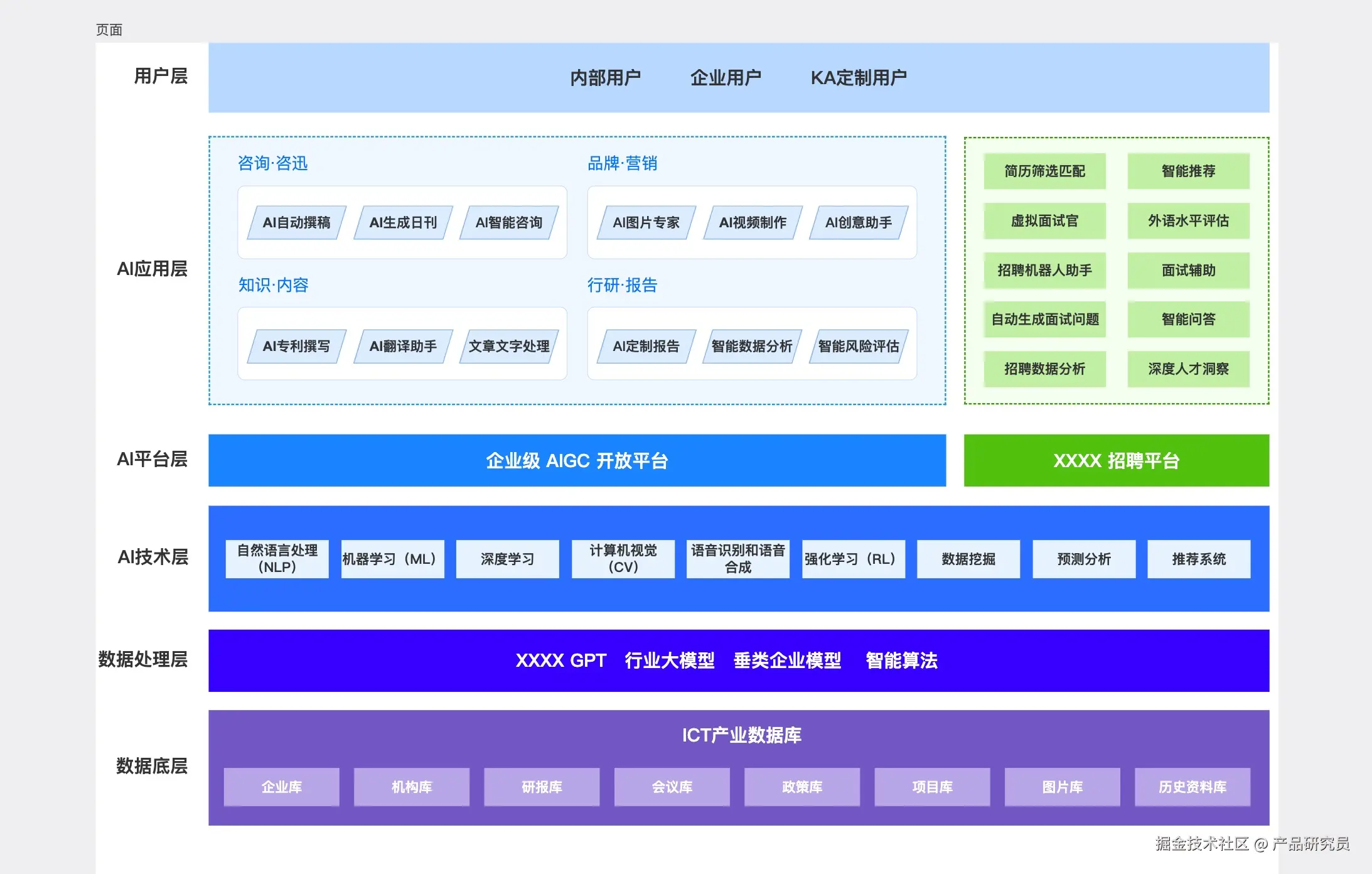This screenshot has width=1372, height=874.
Task: Select the AI图片专家 box
Action: coord(646,222)
